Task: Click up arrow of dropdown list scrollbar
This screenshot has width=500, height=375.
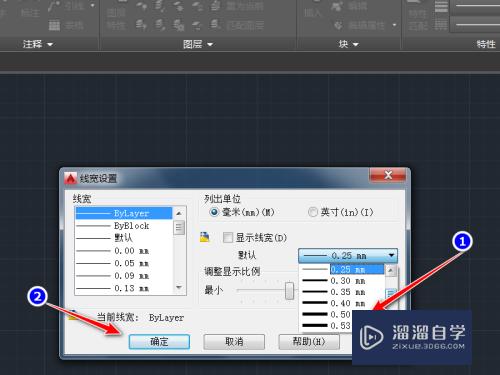Action: pyautogui.click(x=391, y=270)
